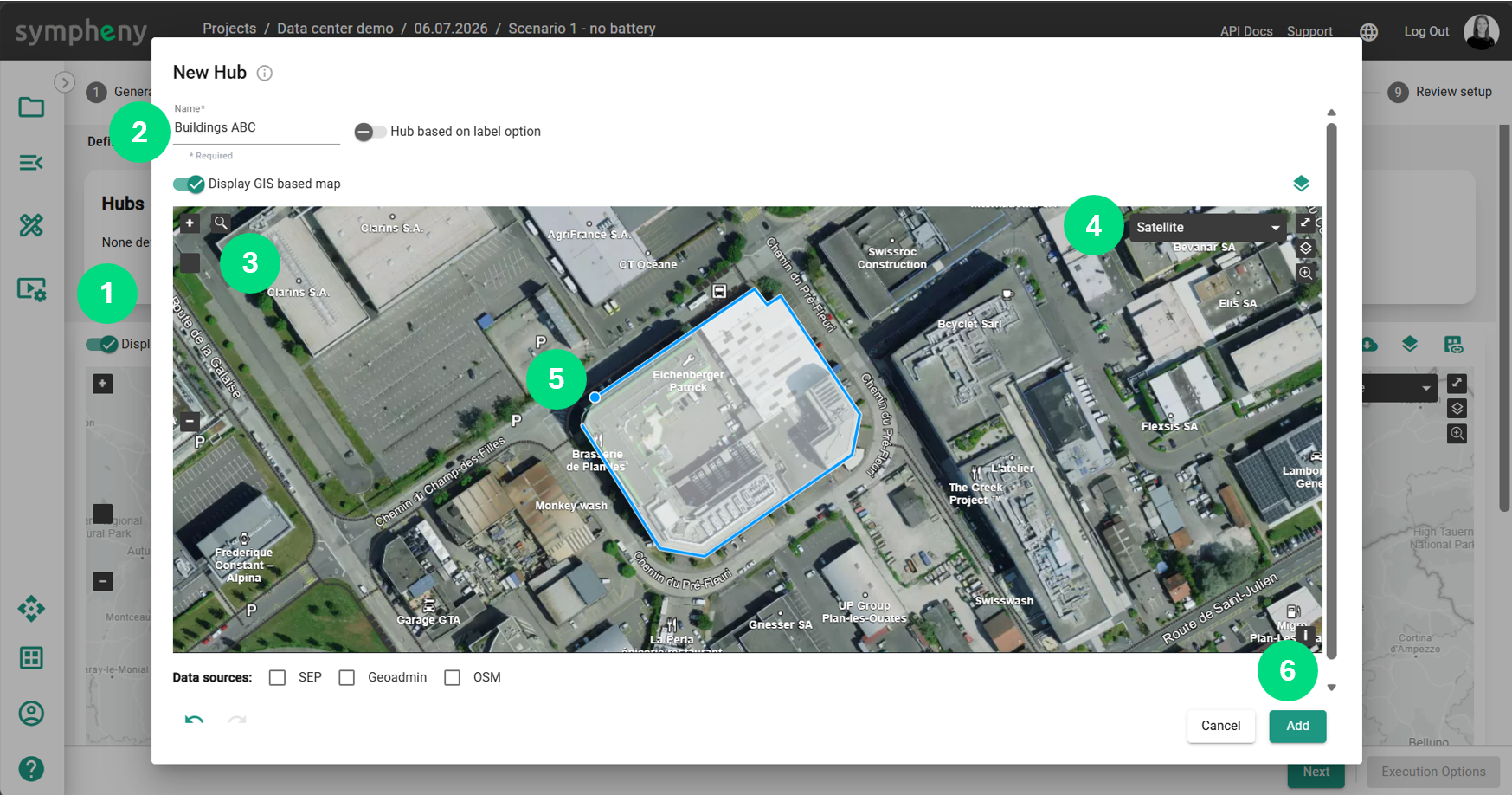Check the OSM data source
The image size is (1512, 795).
[452, 677]
